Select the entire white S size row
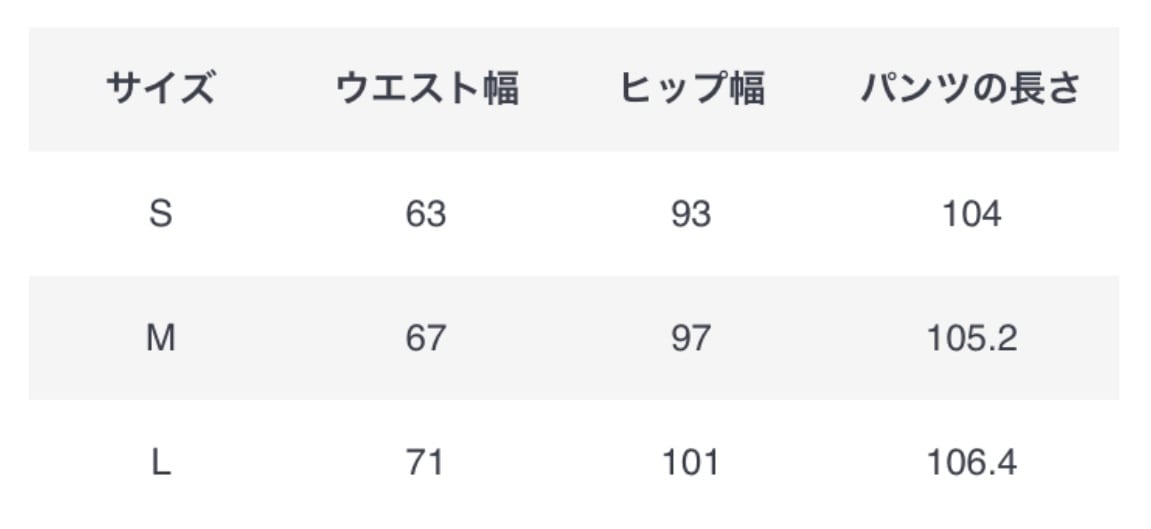This screenshot has height=529, width=1151. pos(560,245)
